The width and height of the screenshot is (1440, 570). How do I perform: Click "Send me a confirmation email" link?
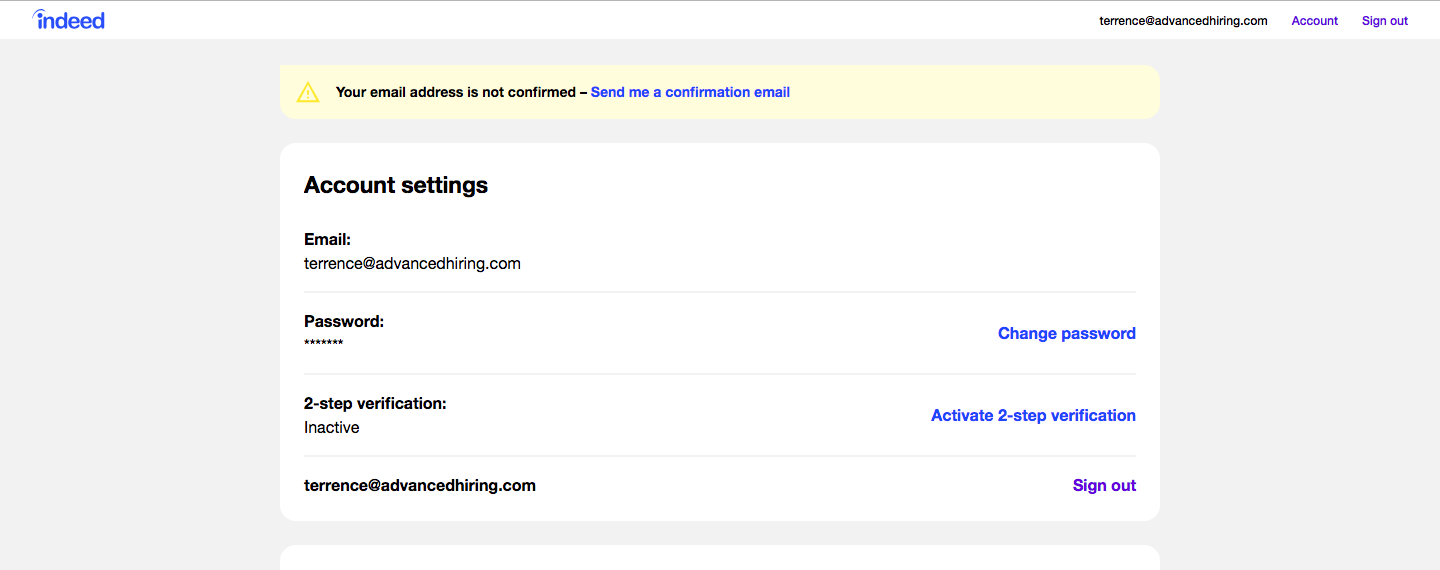[690, 92]
